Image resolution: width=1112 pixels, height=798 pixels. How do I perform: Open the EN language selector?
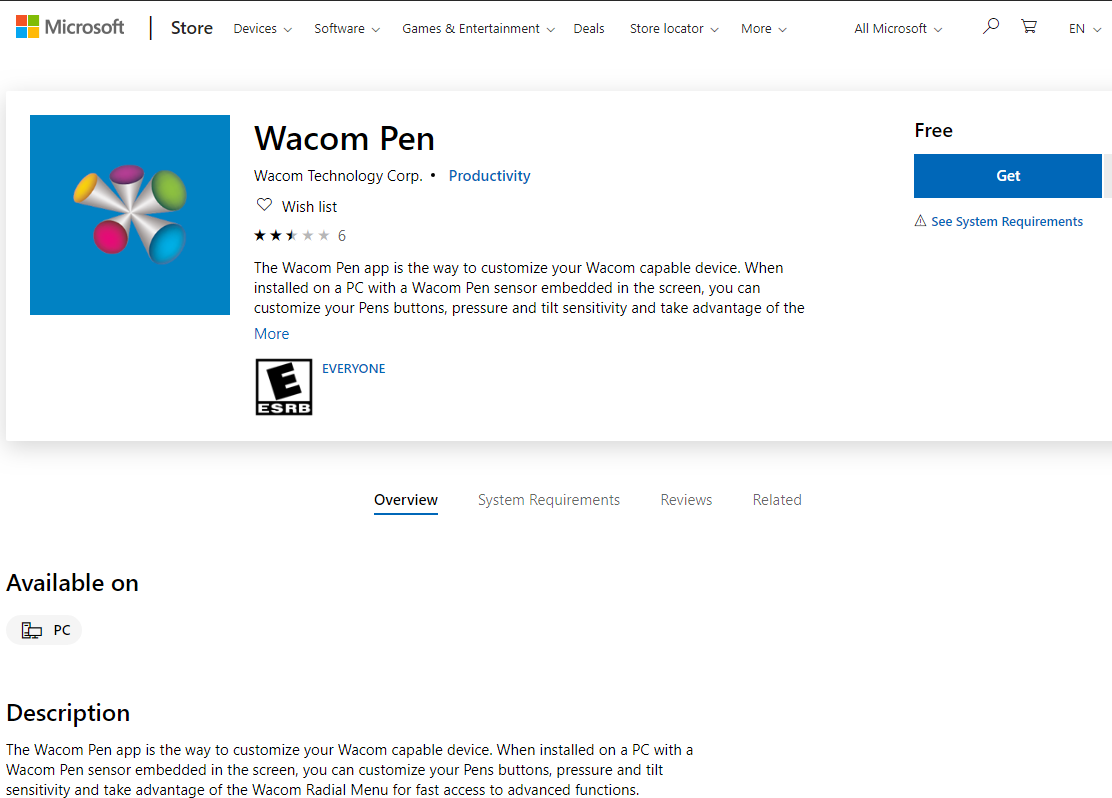(1084, 28)
